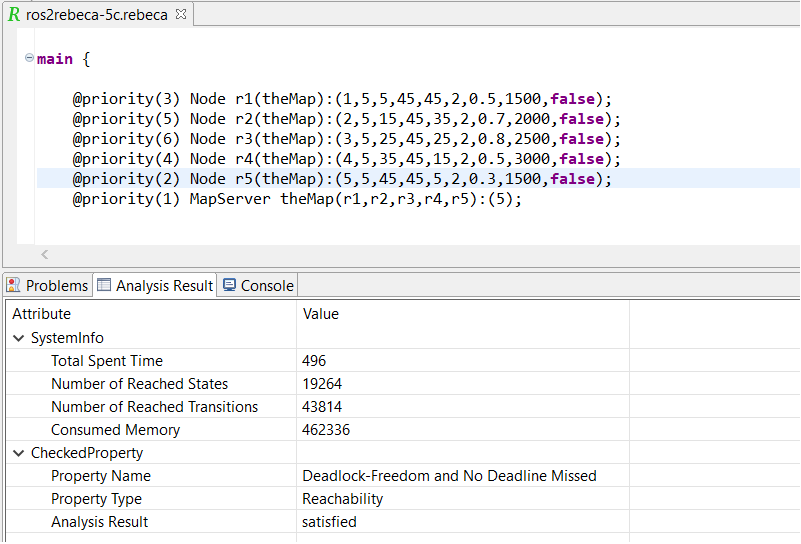Select the Consumed Memory attribute row
The width and height of the screenshot is (801, 544).
(115, 430)
